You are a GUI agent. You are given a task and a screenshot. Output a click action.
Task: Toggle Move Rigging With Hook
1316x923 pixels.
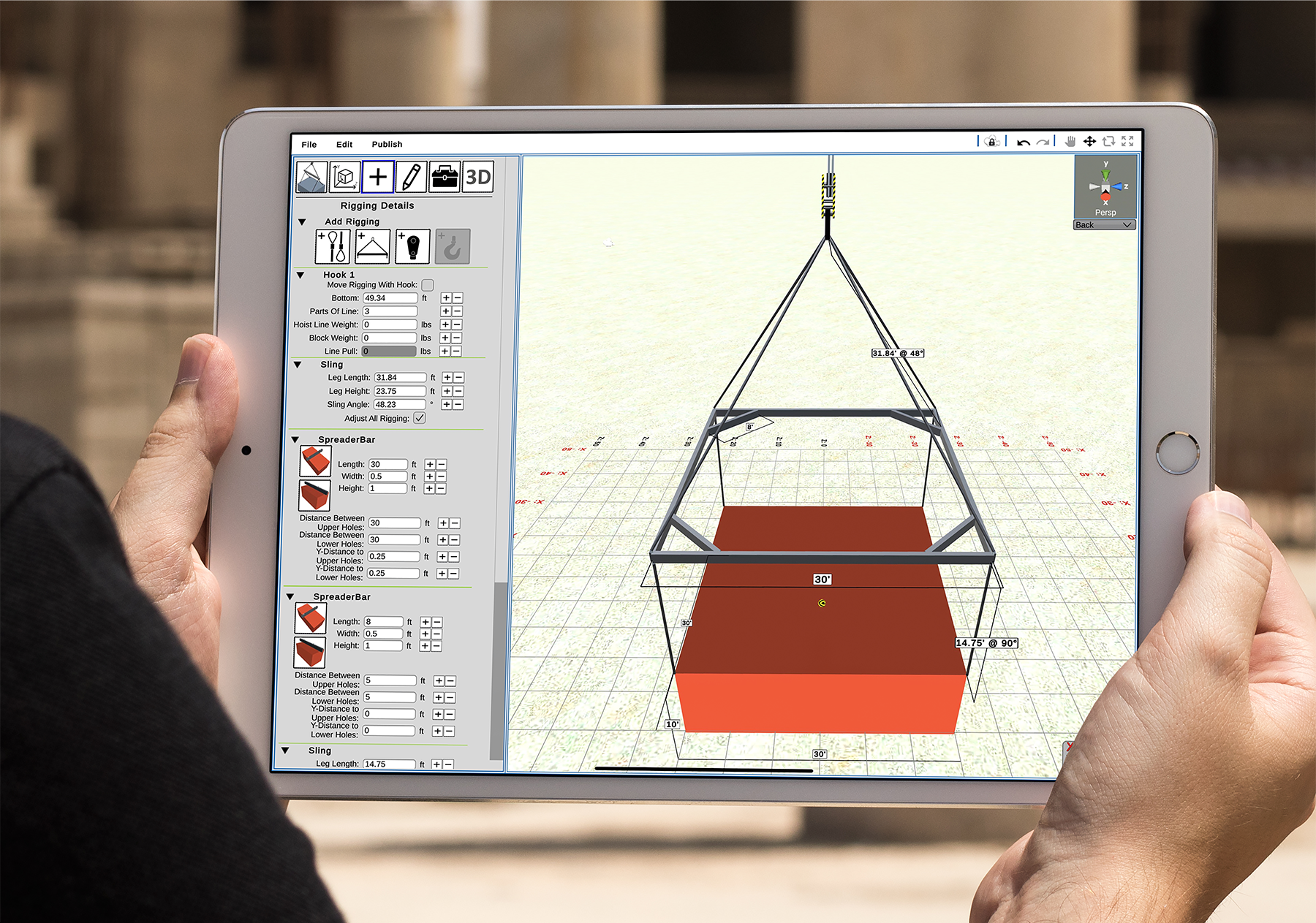click(427, 285)
